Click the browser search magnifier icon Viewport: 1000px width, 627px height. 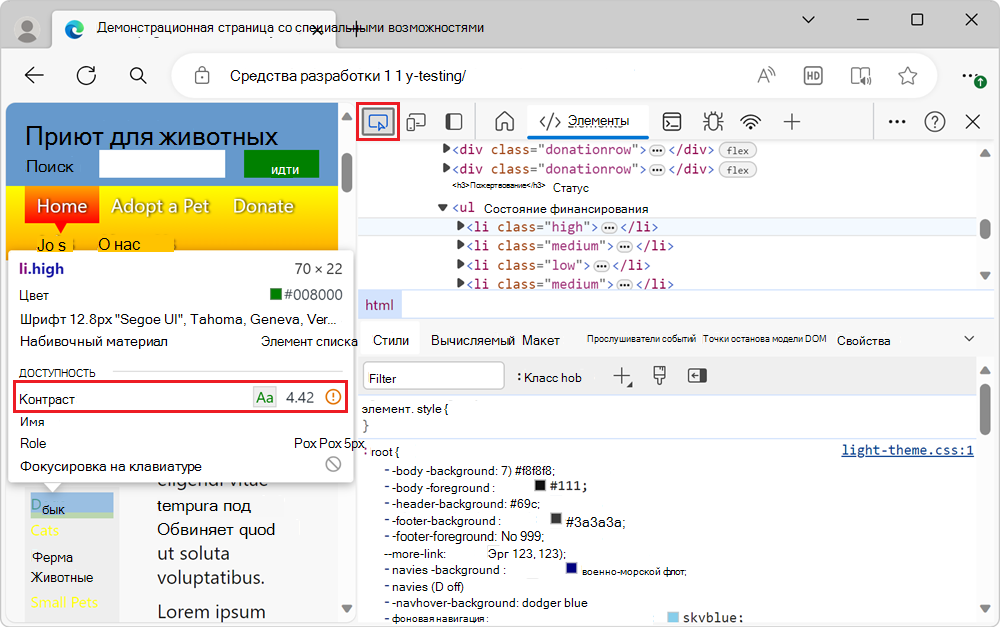coord(138,75)
